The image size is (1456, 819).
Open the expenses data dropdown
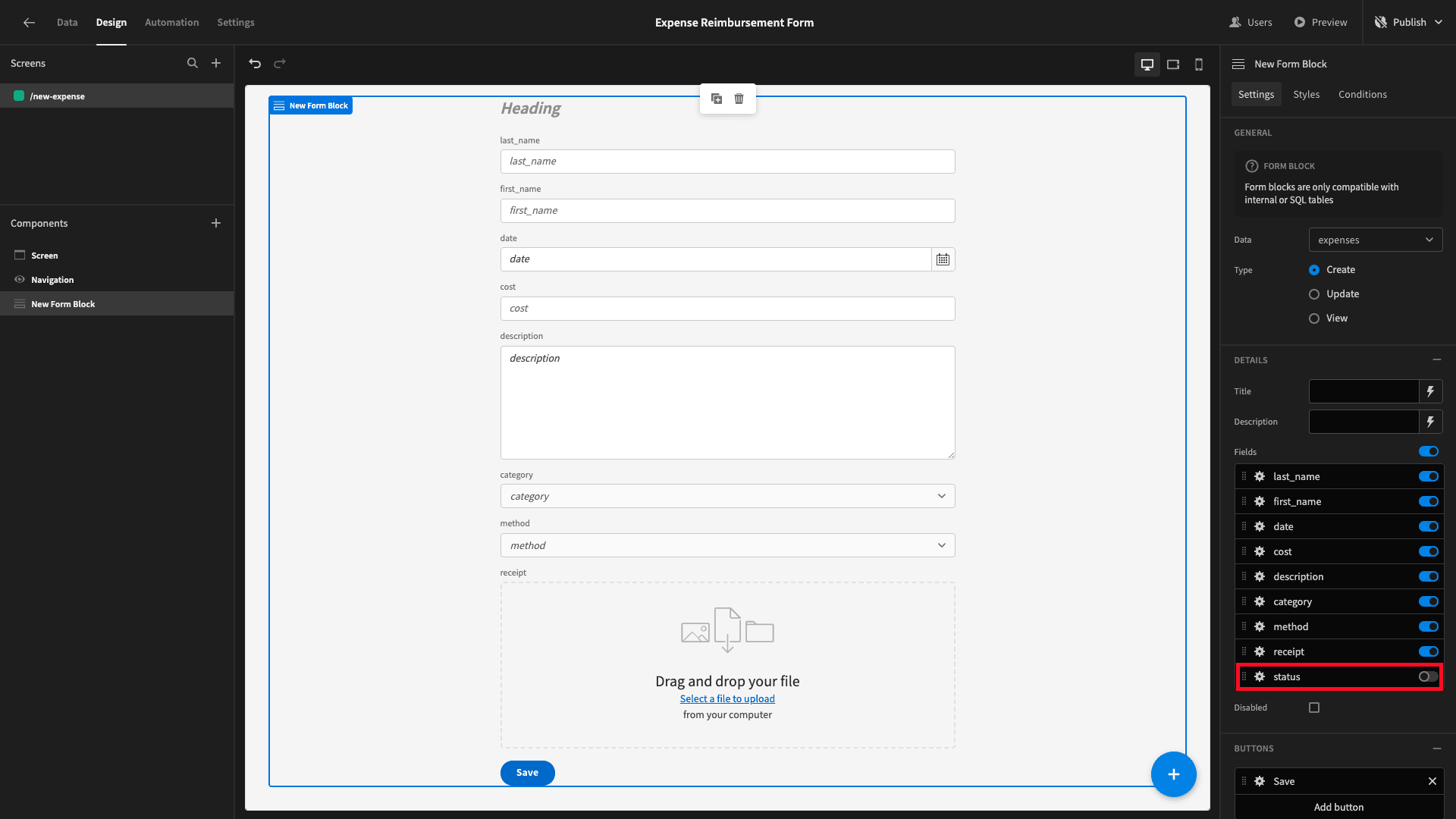(1376, 240)
